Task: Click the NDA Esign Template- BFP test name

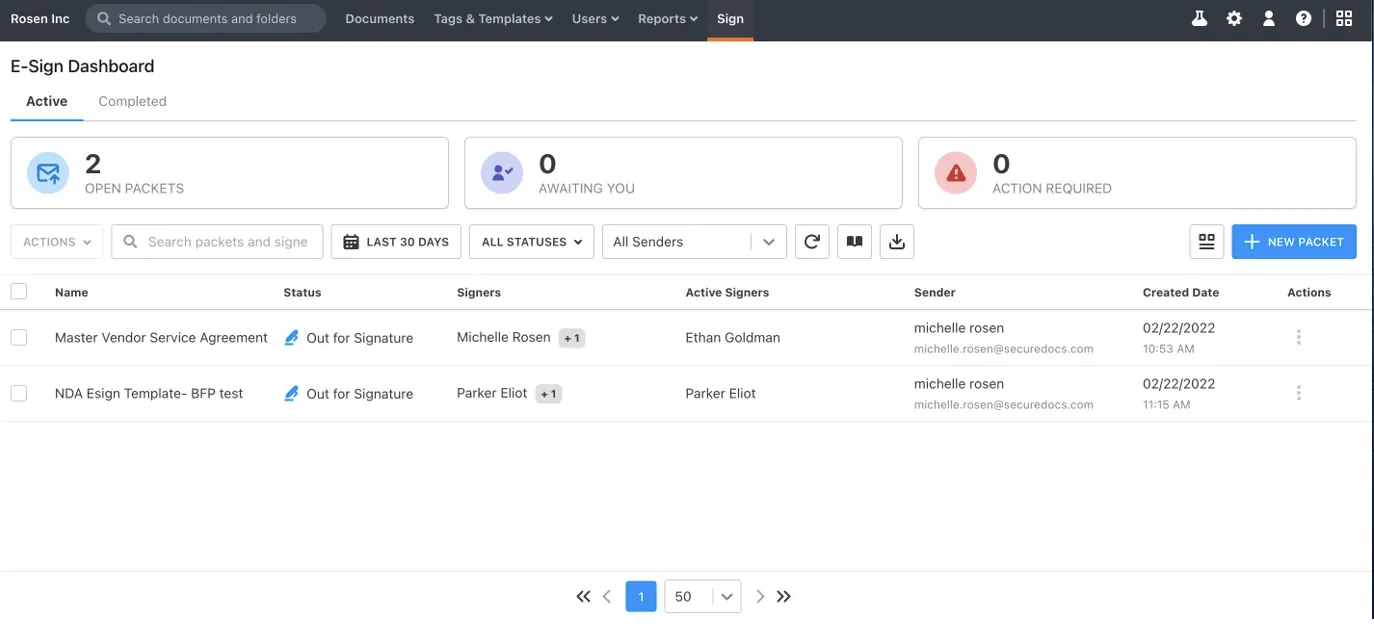Action: (x=149, y=394)
